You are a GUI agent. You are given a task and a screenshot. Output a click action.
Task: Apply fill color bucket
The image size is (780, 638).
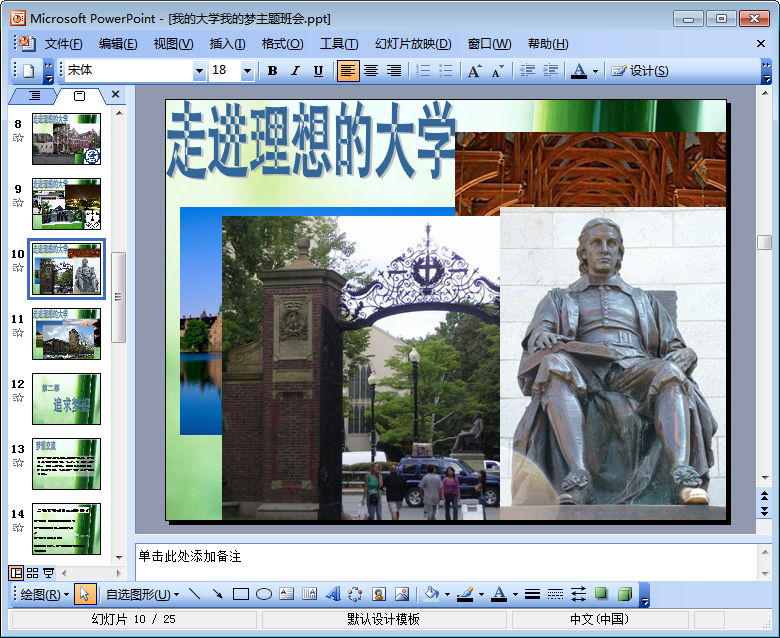pos(431,594)
